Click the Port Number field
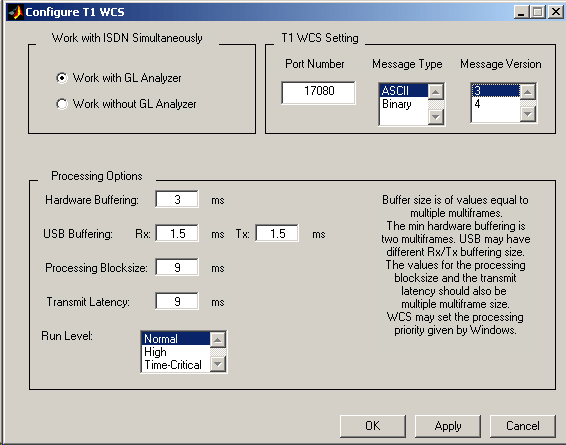 pyautogui.click(x=318, y=92)
